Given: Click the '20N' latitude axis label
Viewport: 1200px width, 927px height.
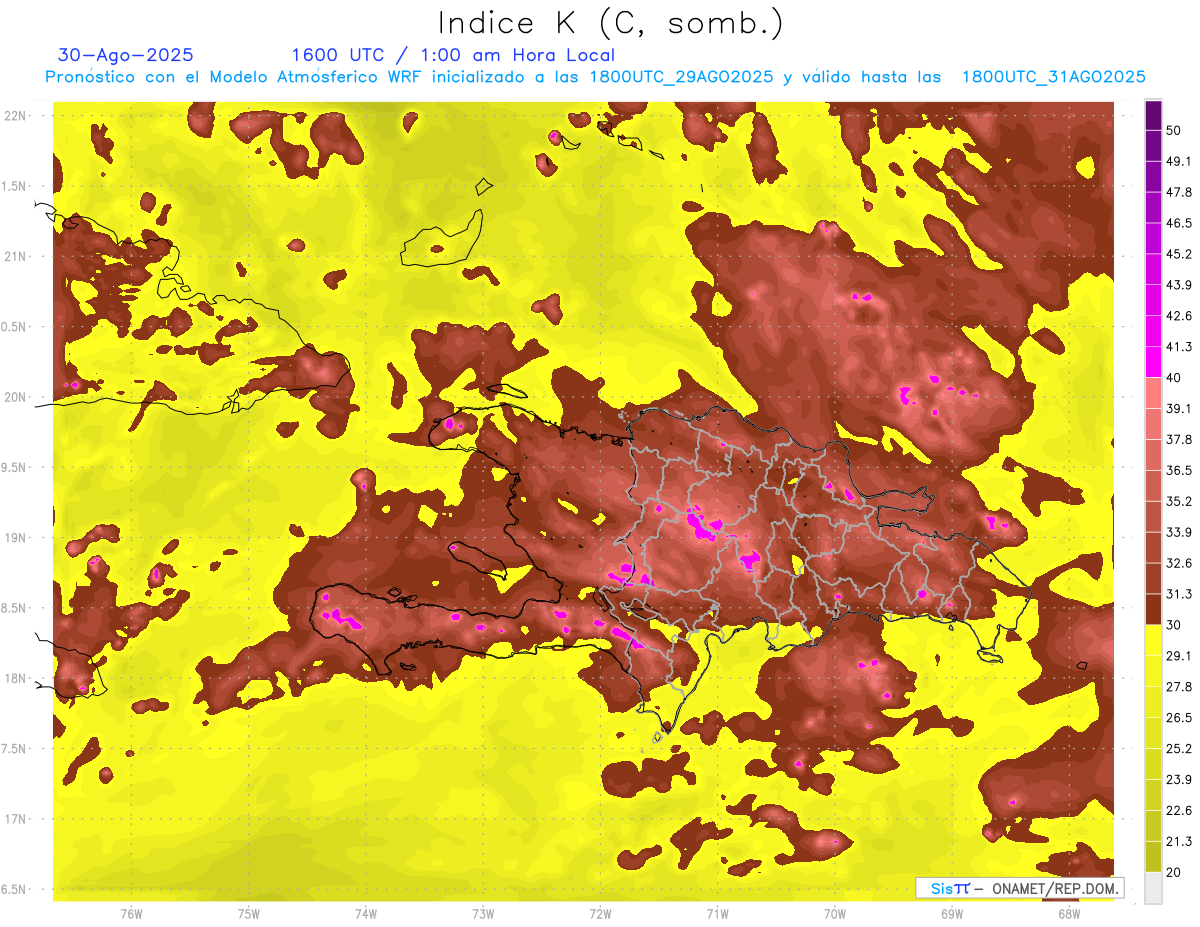Looking at the screenshot, I should tap(15, 397).
